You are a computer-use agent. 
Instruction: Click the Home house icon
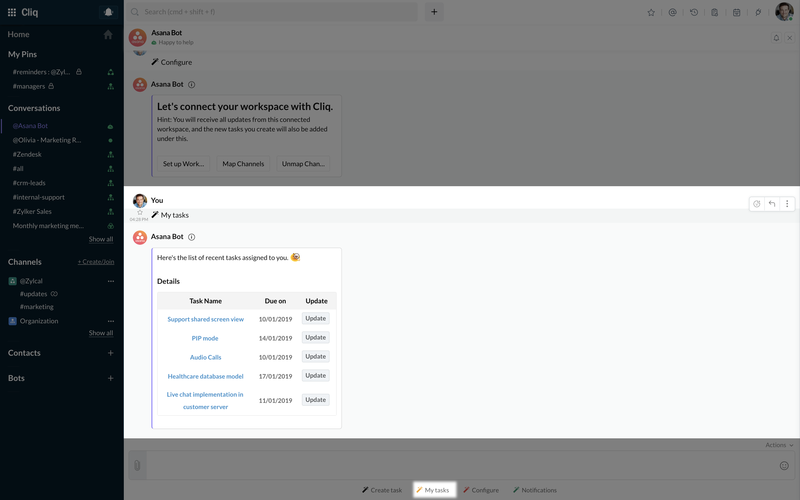108,34
